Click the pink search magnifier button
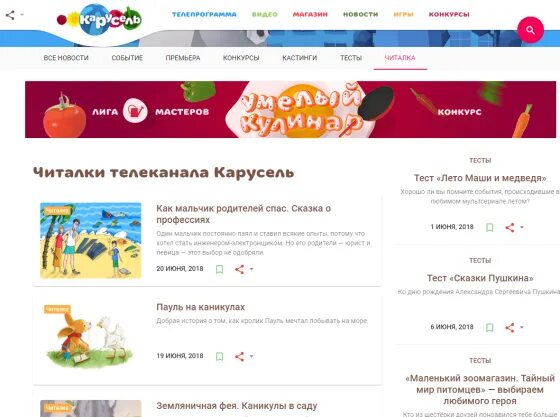Screen dimensions: 560x417 click(x=530, y=30)
